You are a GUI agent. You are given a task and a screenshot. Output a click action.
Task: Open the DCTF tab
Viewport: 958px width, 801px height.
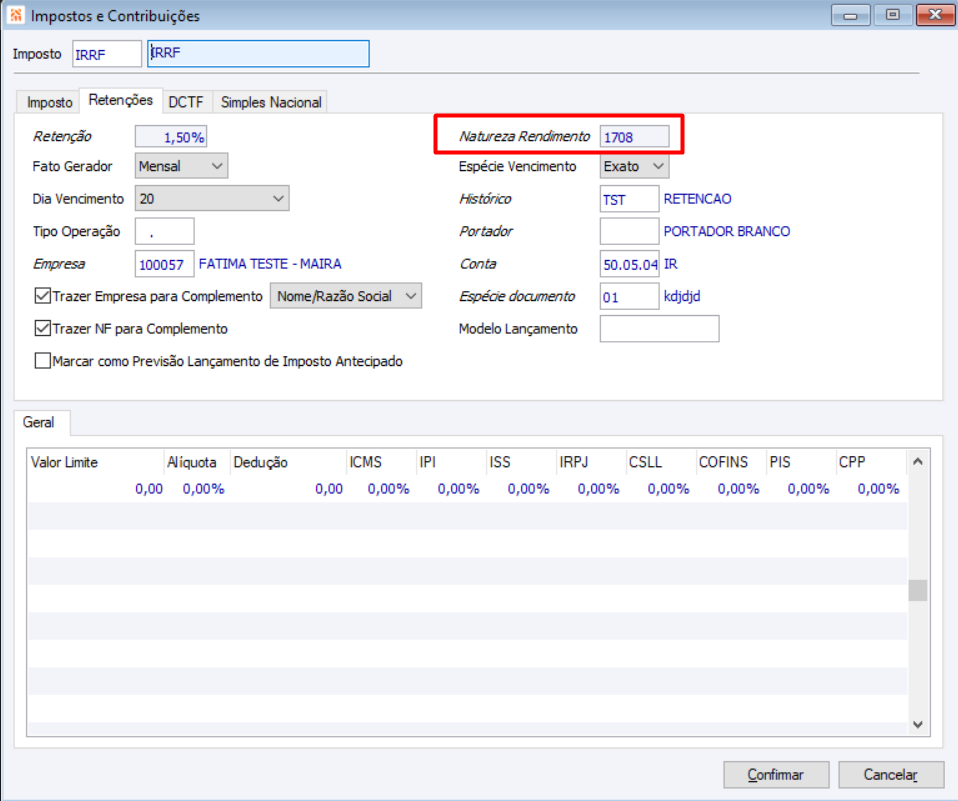pos(186,103)
